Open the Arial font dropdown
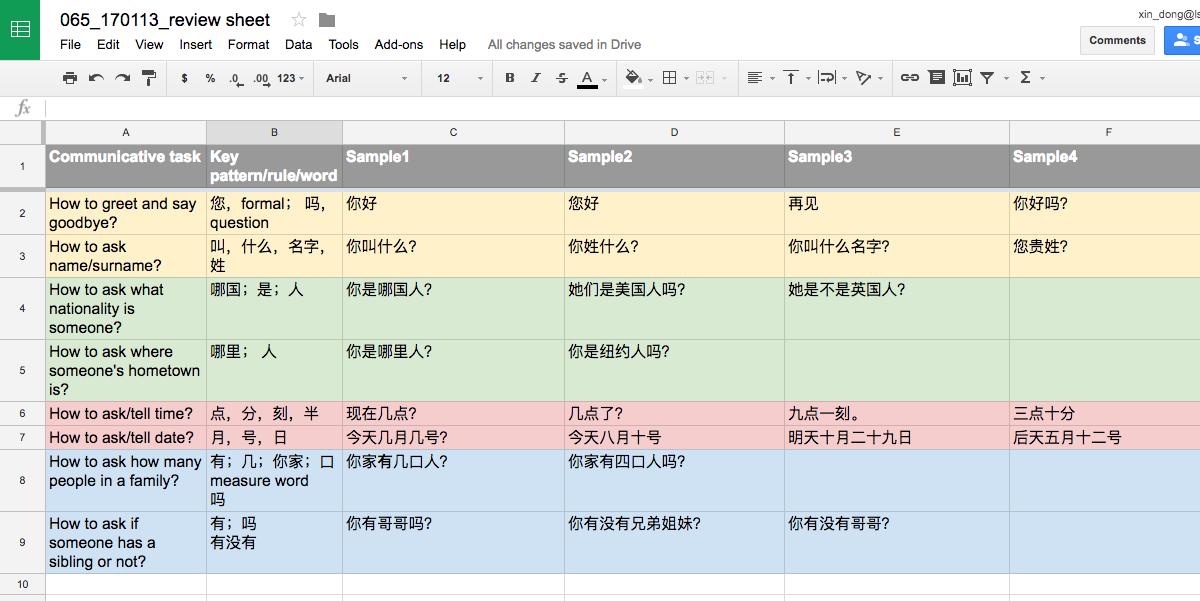This screenshot has width=1200, height=601. click(366, 77)
